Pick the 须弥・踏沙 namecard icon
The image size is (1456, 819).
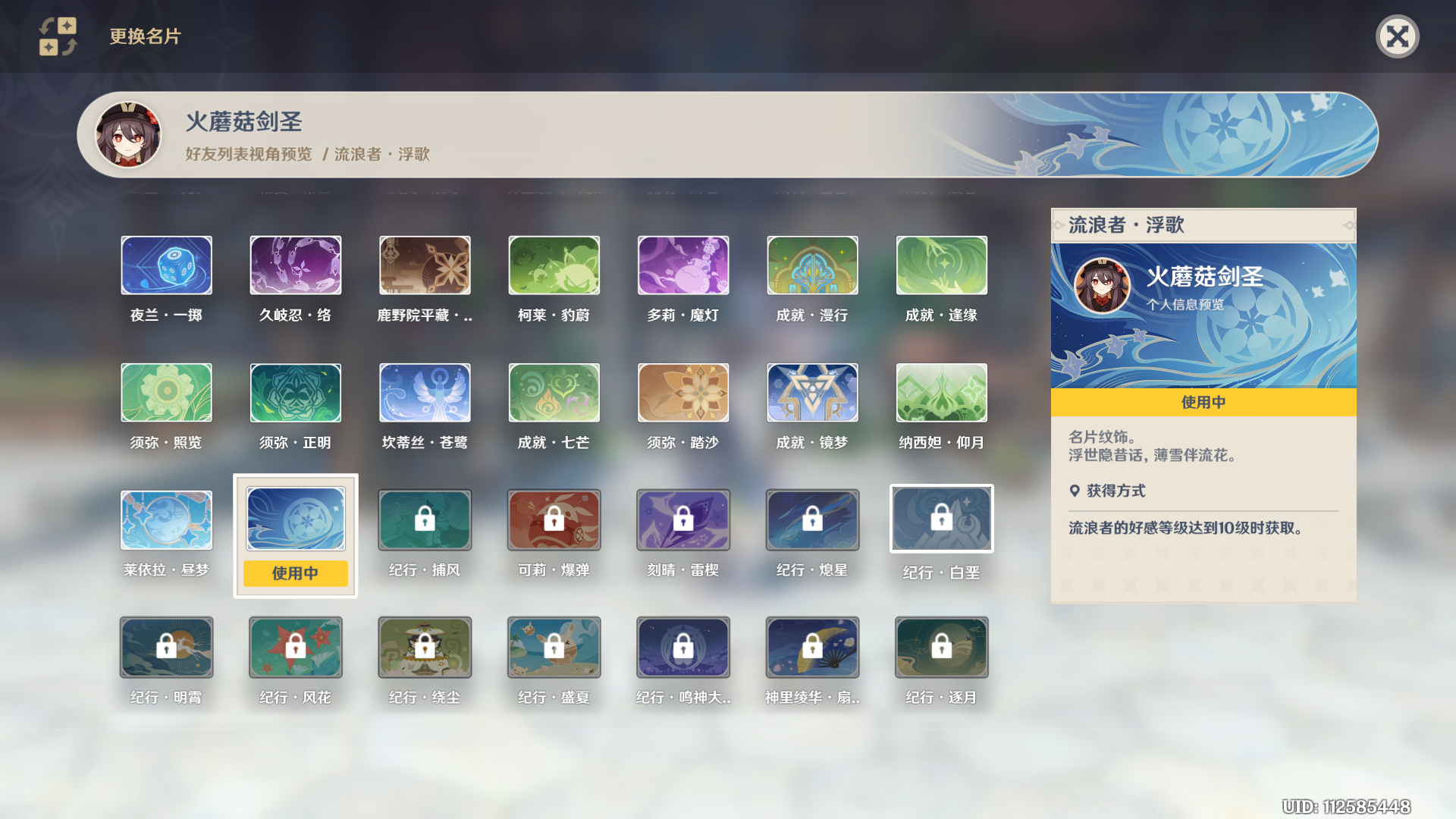point(683,393)
